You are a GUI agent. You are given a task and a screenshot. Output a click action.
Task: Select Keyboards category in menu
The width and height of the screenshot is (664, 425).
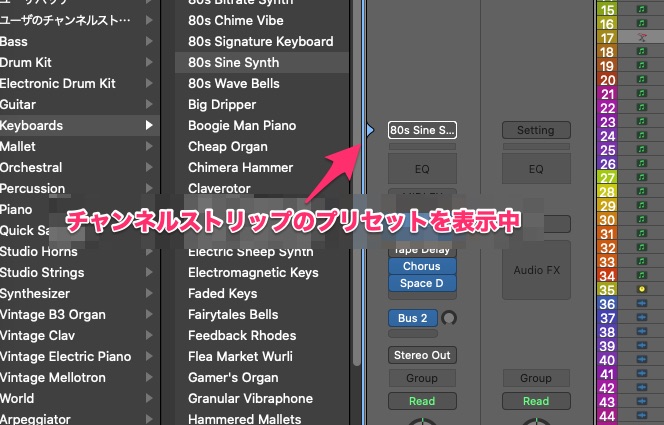[x=80, y=125]
